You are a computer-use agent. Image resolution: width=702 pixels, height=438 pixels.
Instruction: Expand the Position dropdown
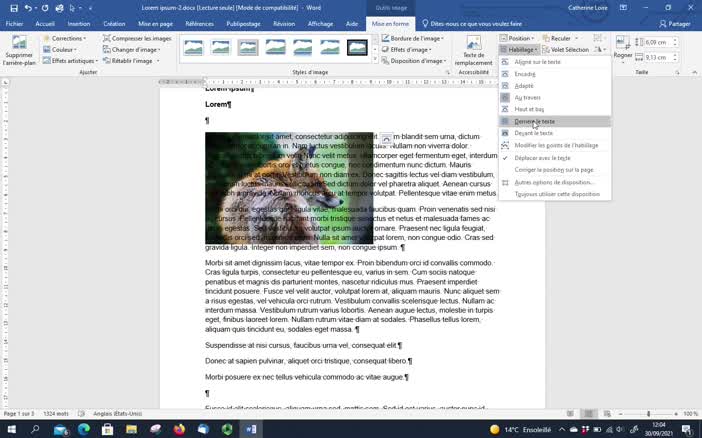518,38
